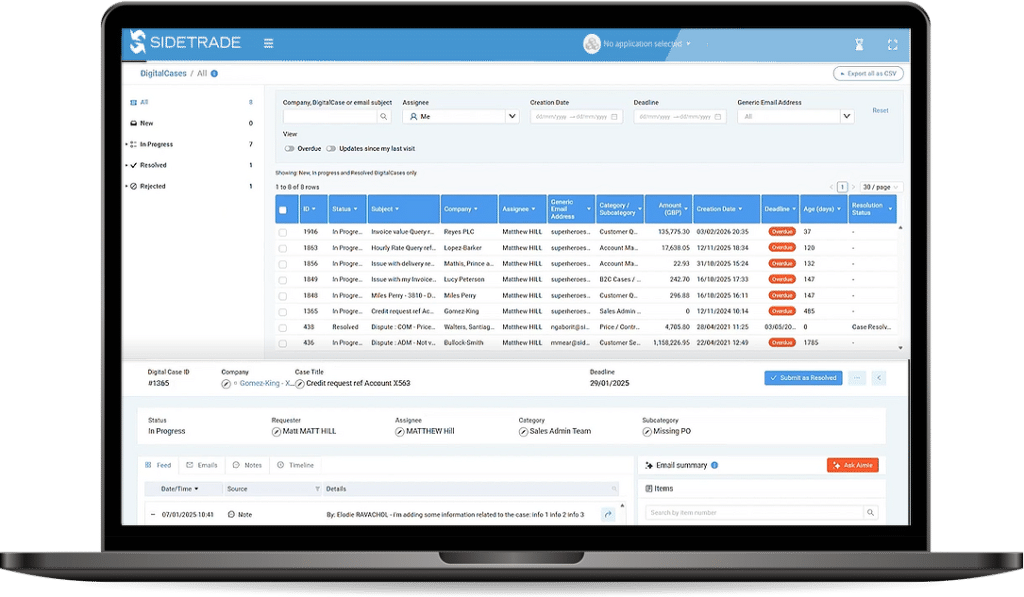Screen dimensions: 1024x597
Task: Click the Ask Aimie button
Action: [852, 465]
